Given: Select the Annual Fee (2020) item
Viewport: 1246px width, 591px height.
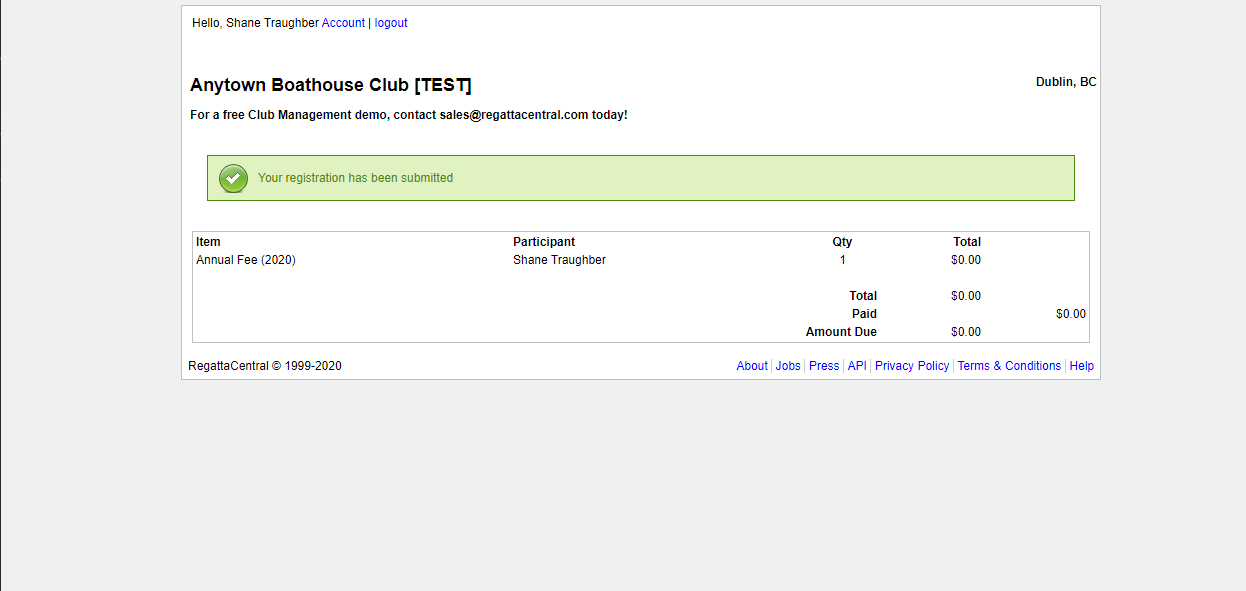Looking at the screenshot, I should (246, 260).
